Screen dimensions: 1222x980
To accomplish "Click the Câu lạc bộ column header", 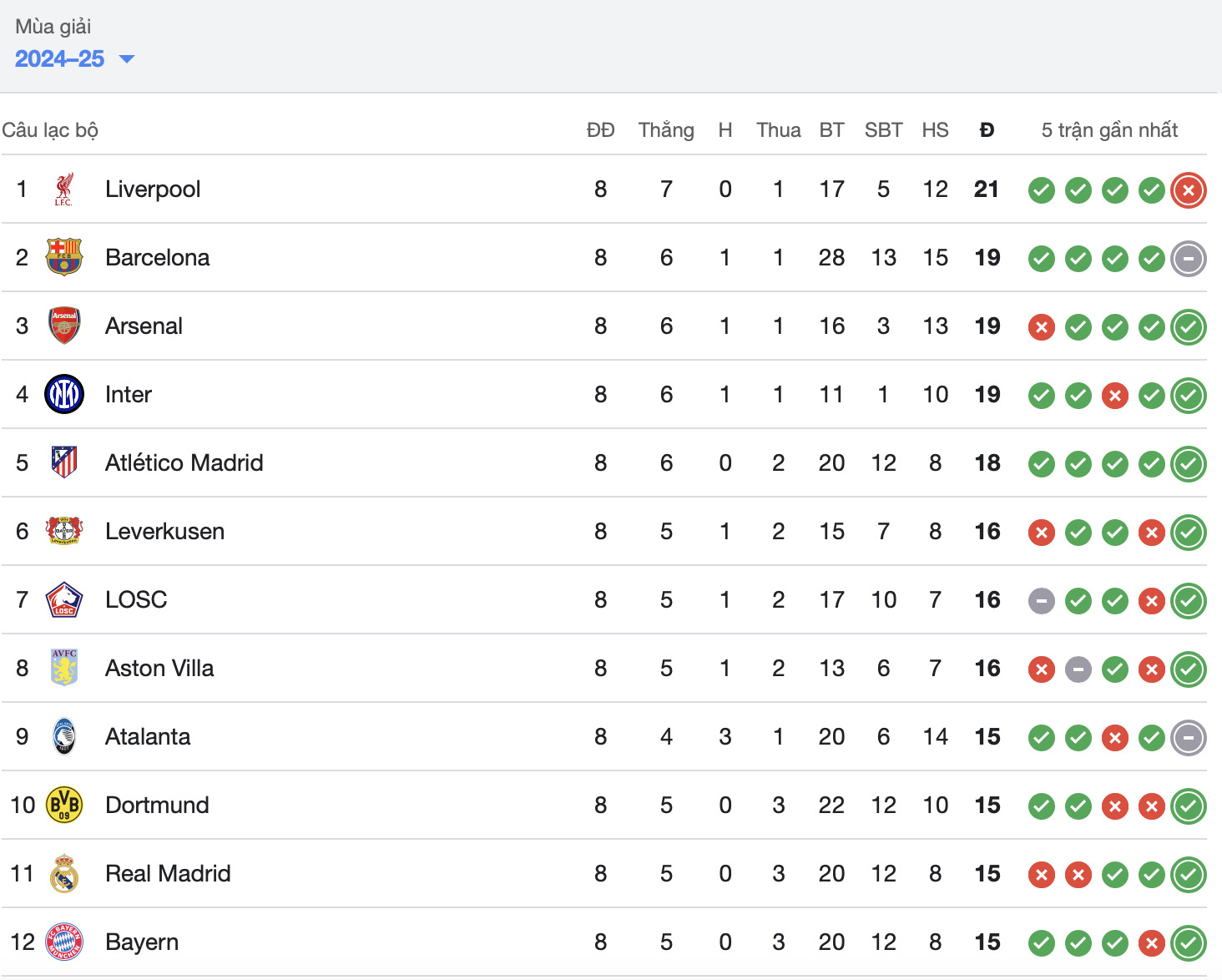I will (50, 130).
